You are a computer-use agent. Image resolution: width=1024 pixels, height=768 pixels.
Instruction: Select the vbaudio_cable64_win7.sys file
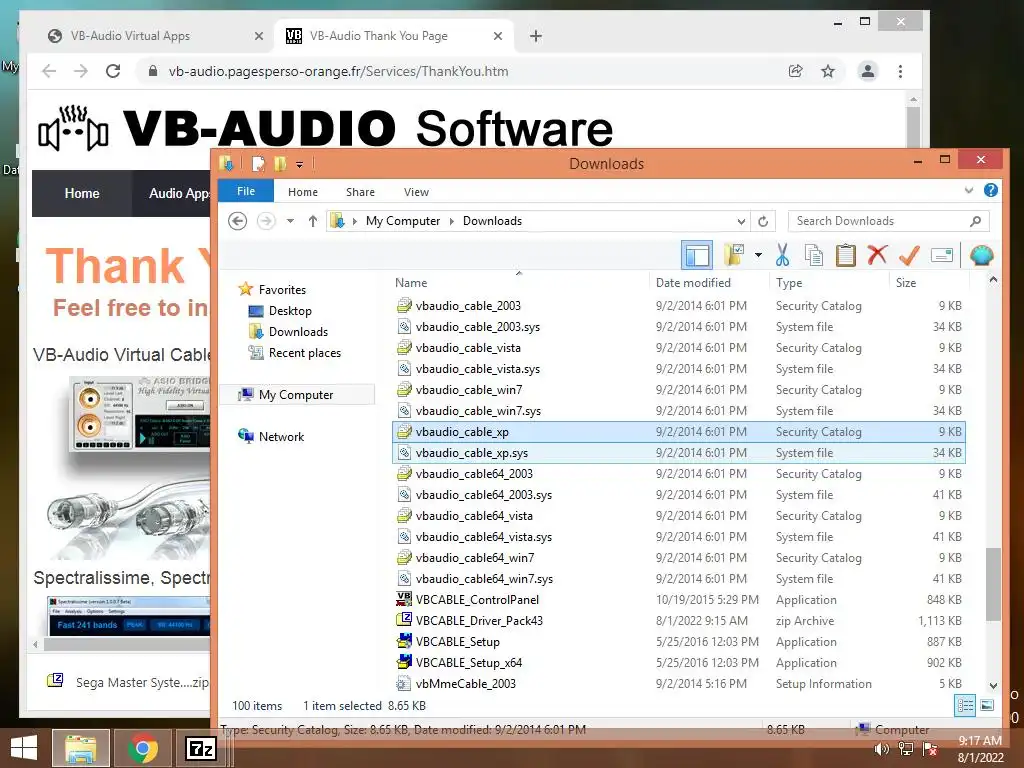[679, 579]
